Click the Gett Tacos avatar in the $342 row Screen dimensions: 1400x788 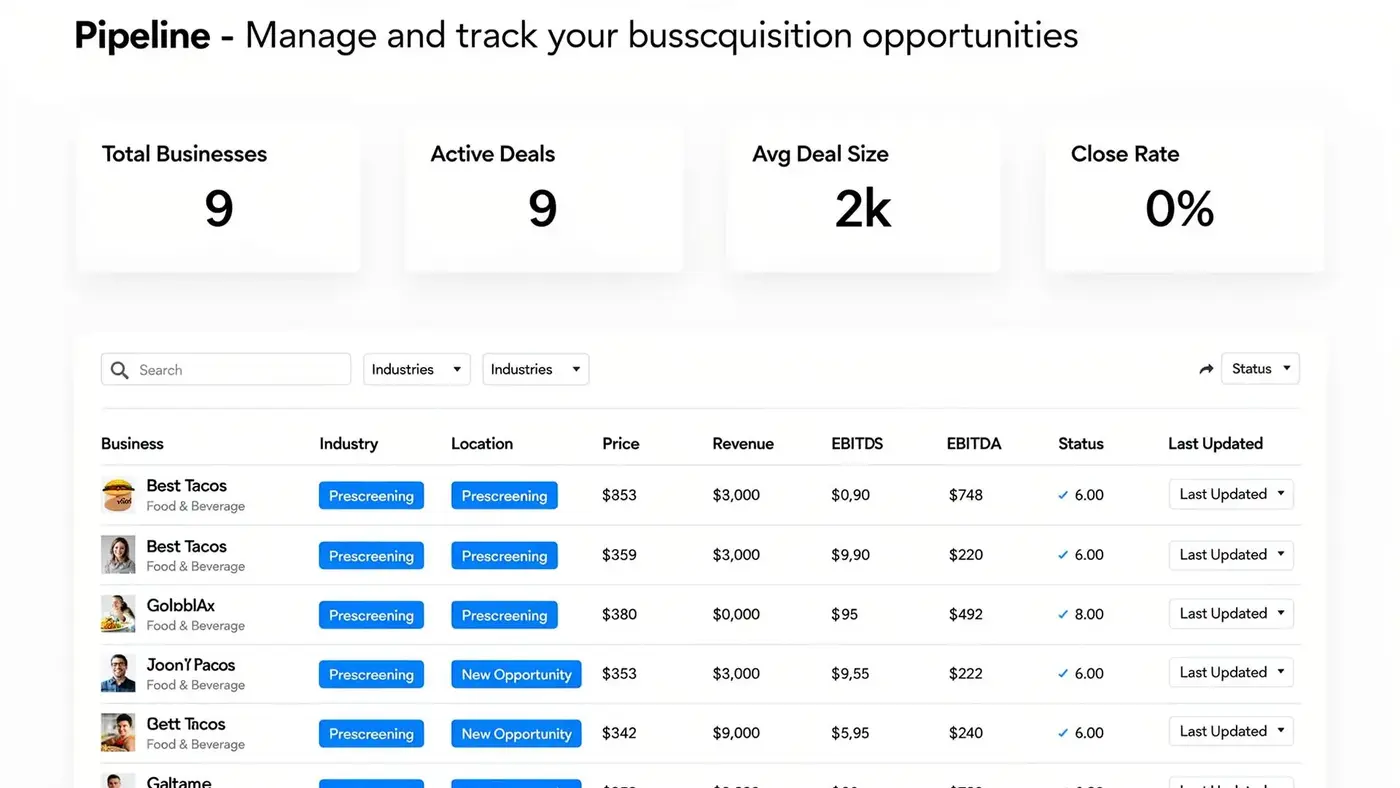[118, 732]
